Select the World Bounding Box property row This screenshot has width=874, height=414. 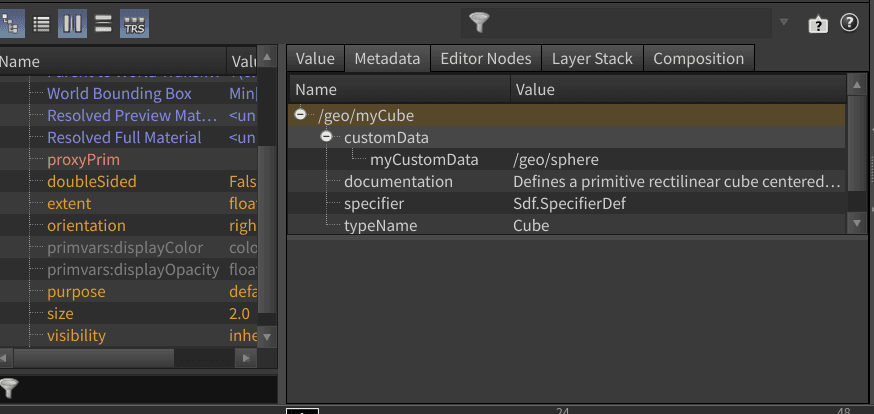pyautogui.click(x=119, y=94)
